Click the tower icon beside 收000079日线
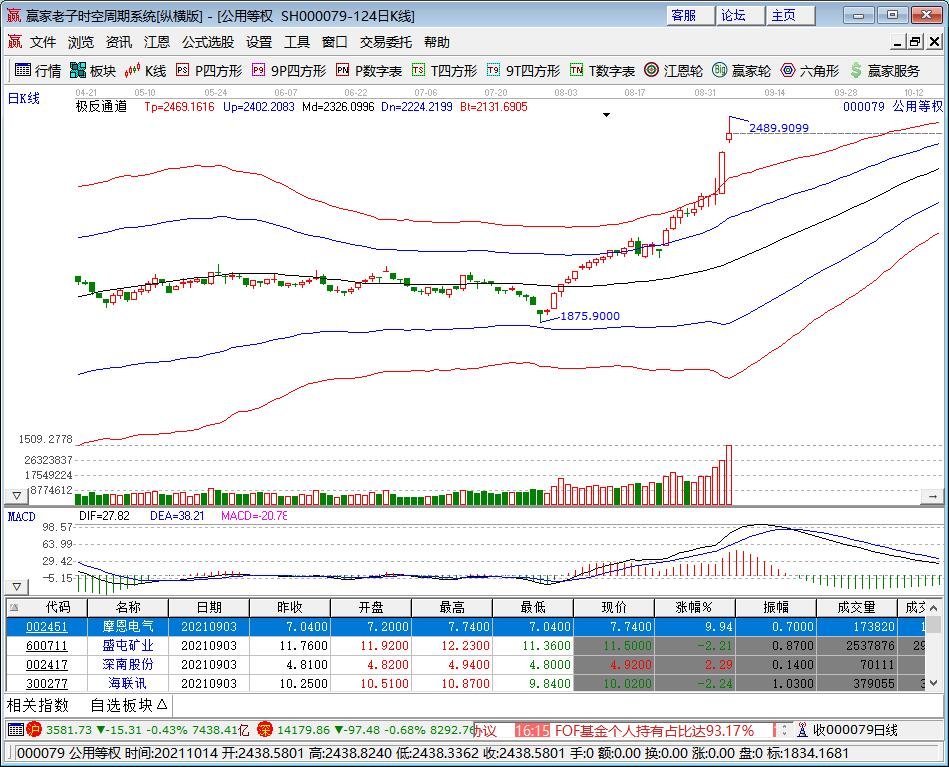This screenshot has height=767, width=949. [x=803, y=730]
